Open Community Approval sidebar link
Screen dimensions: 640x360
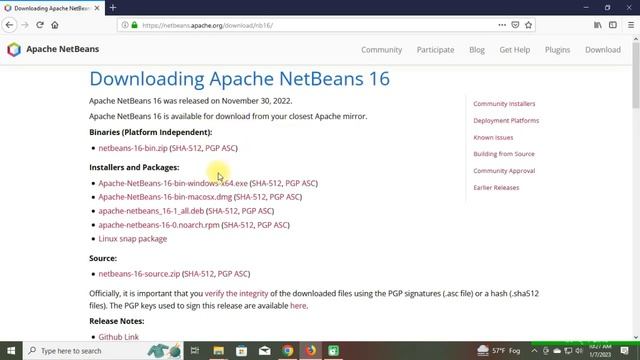(x=504, y=171)
